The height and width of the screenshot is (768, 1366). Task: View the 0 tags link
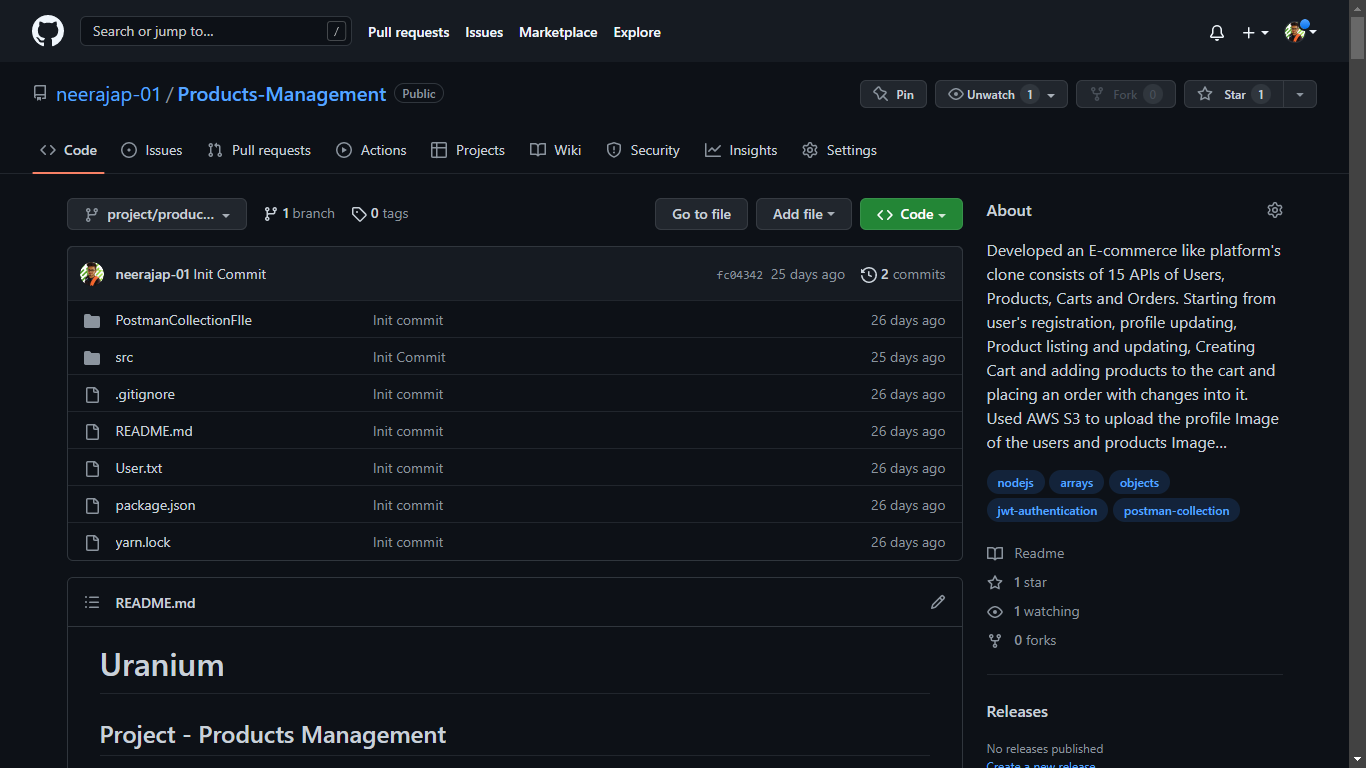point(380,214)
